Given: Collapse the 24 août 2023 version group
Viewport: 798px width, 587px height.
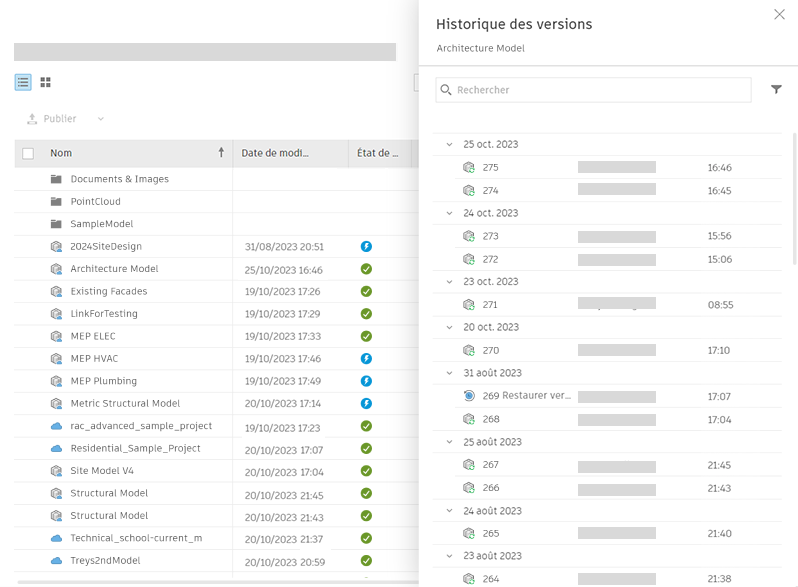Looking at the screenshot, I should pyautogui.click(x=449, y=511).
